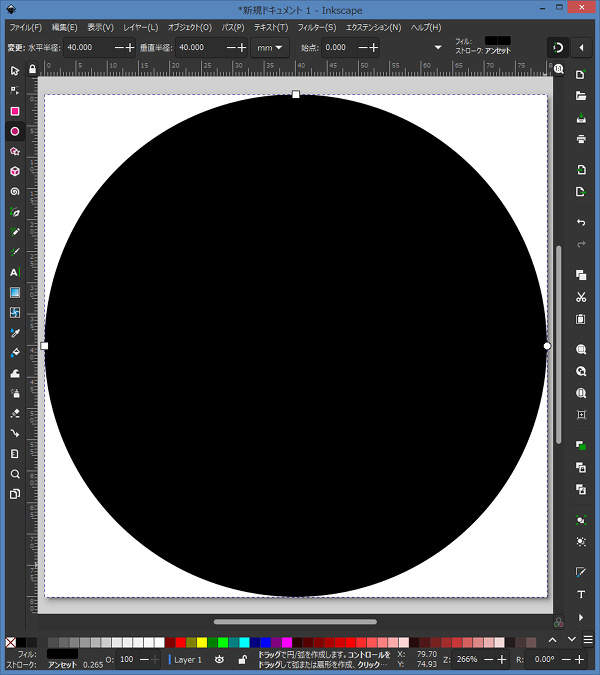600x675 pixels.
Task: Select the 3D Box tool
Action: pyautogui.click(x=15, y=171)
